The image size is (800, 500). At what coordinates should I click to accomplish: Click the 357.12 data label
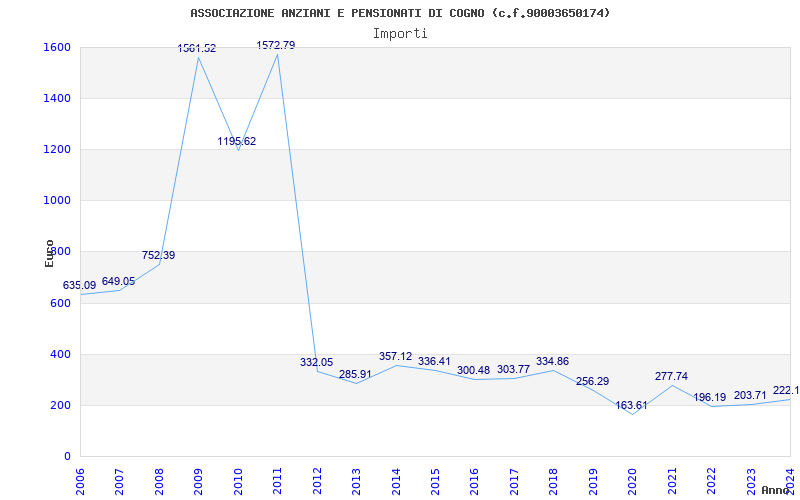pyautogui.click(x=395, y=356)
